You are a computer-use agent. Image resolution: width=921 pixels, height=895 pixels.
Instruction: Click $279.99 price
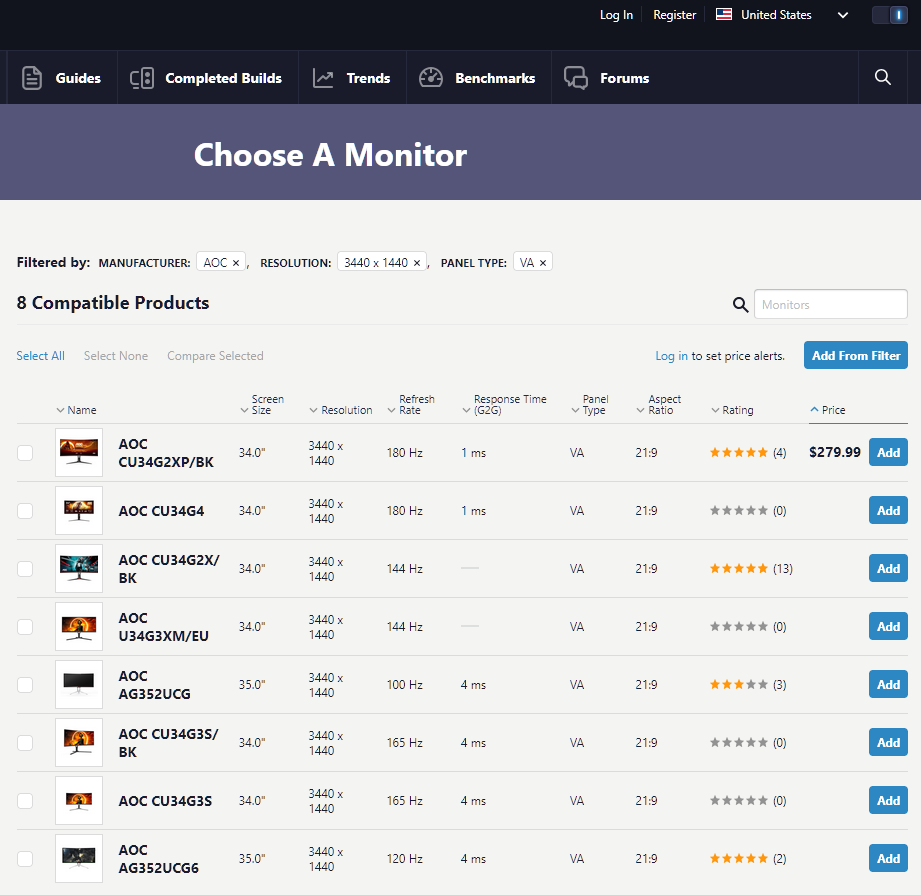(x=835, y=452)
